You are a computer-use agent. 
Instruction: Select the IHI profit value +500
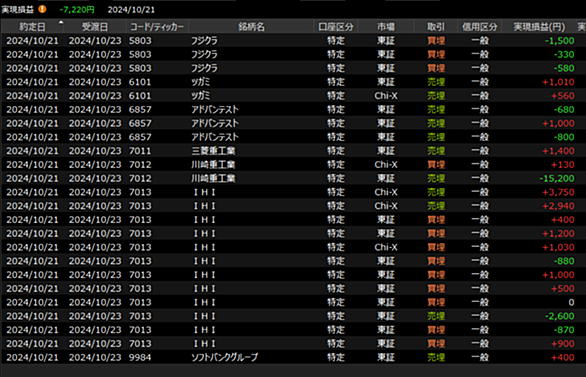click(x=563, y=288)
